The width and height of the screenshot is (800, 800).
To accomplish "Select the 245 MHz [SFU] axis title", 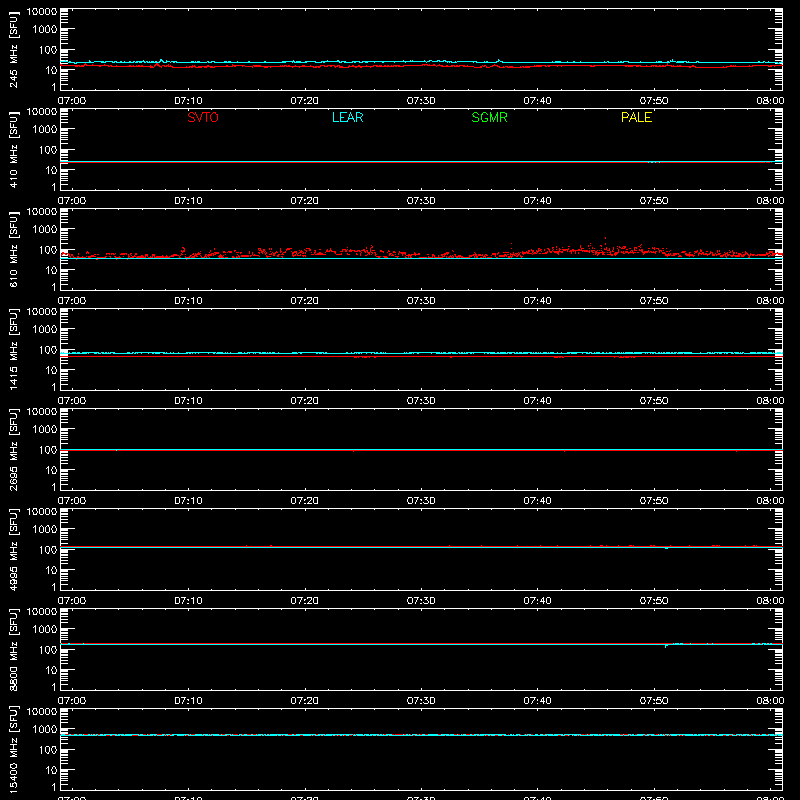I will [x=13, y=50].
